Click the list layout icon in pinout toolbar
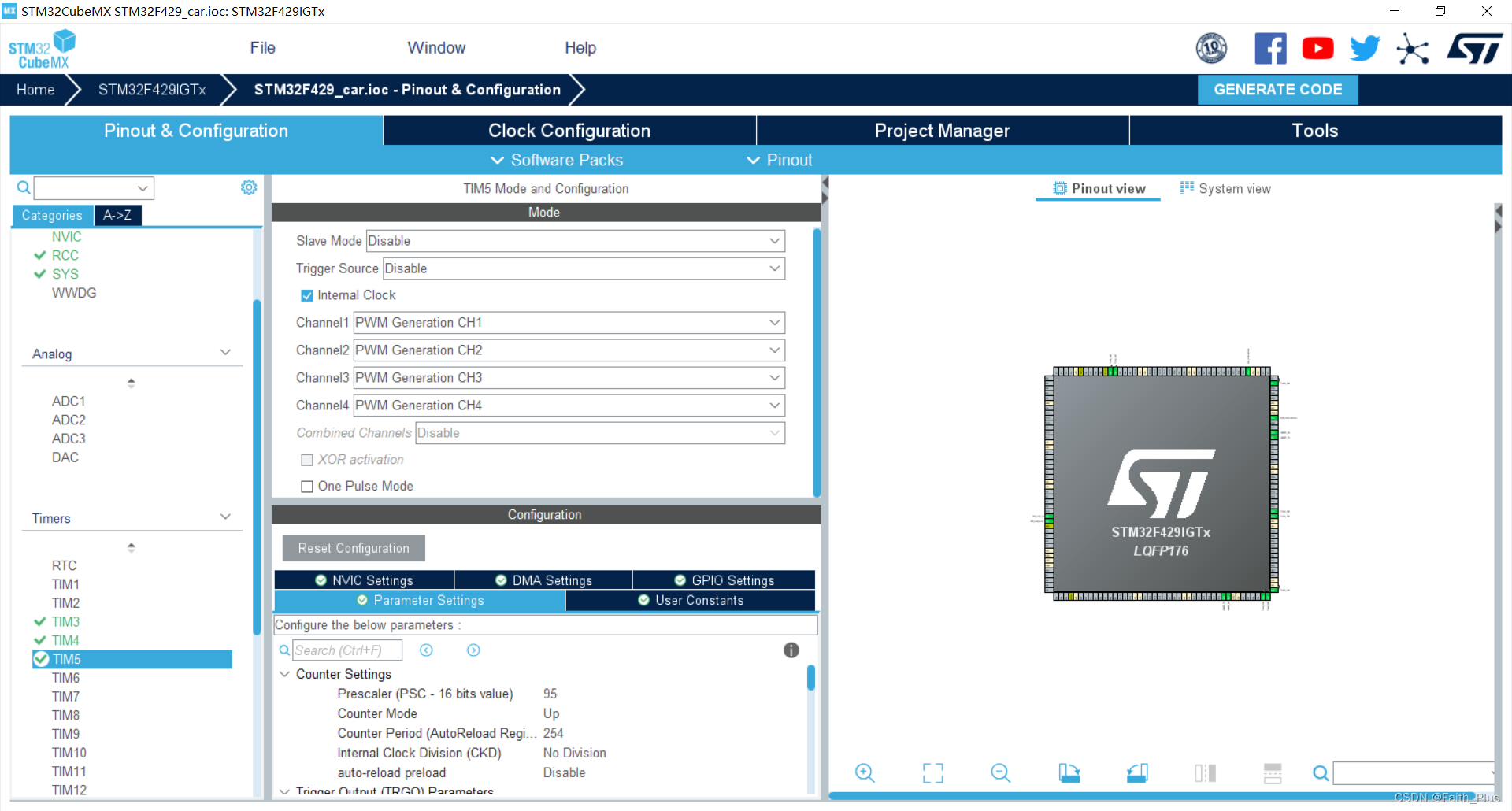1512x811 pixels. pyautogui.click(x=1273, y=773)
